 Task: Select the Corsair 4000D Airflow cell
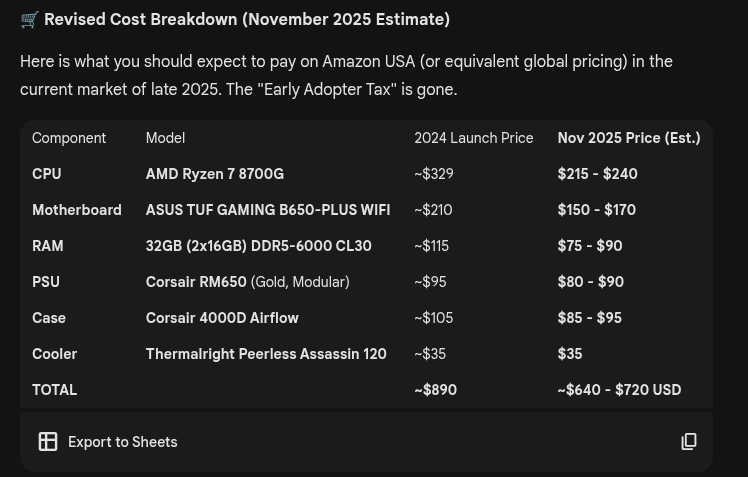pyautogui.click(x=222, y=318)
